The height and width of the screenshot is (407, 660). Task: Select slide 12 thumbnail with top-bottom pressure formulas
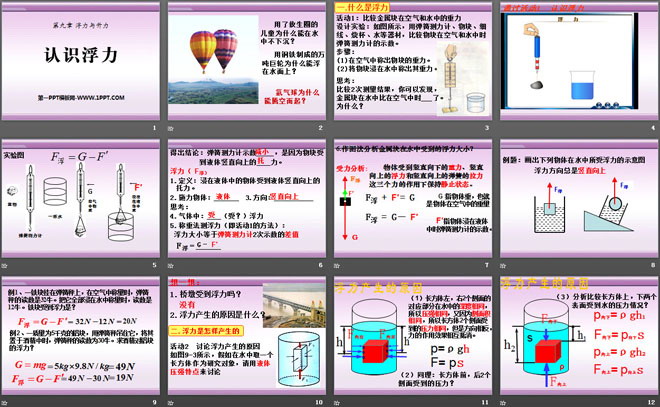coord(579,336)
